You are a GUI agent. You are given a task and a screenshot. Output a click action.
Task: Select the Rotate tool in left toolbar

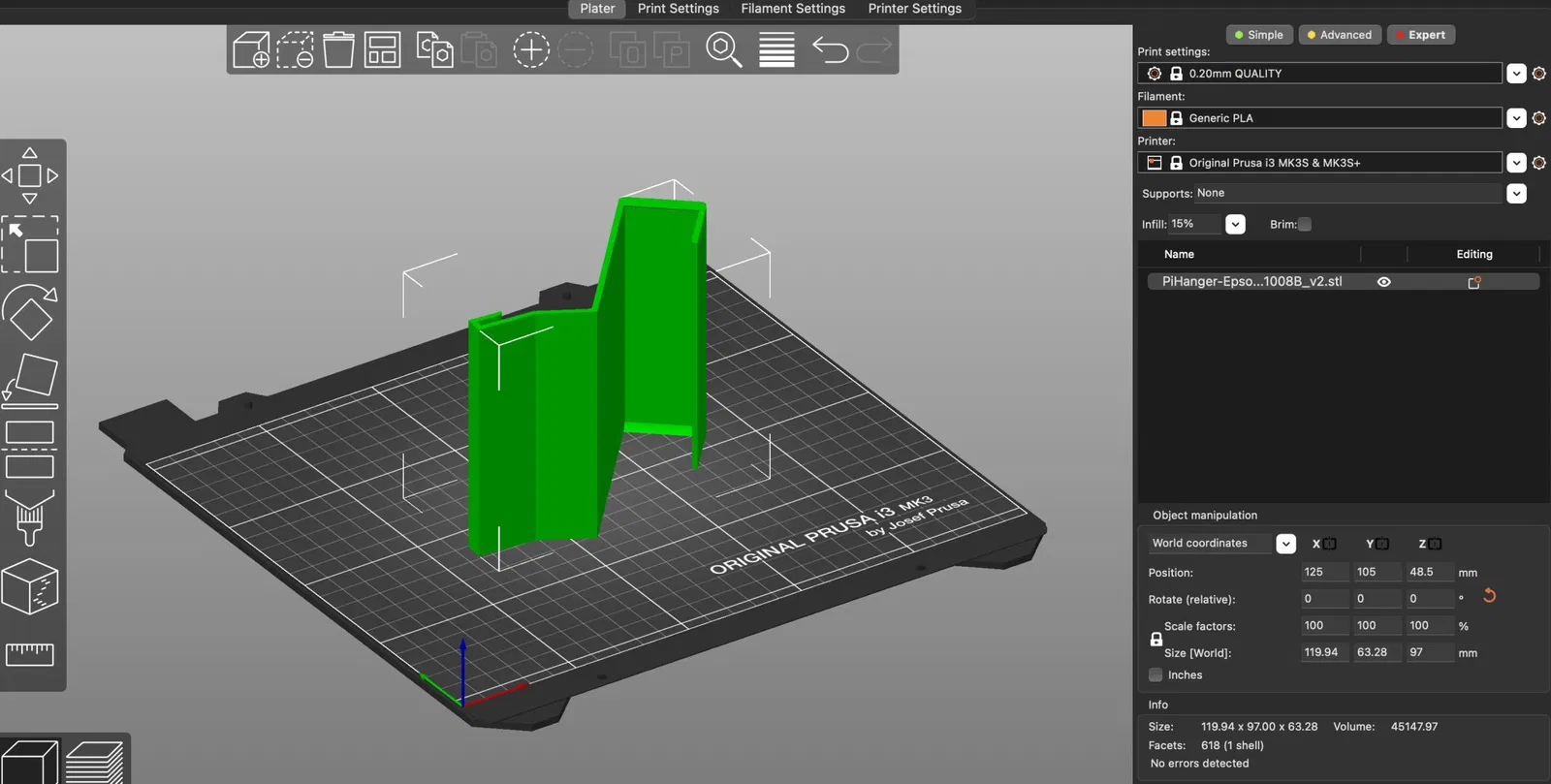pos(30,312)
